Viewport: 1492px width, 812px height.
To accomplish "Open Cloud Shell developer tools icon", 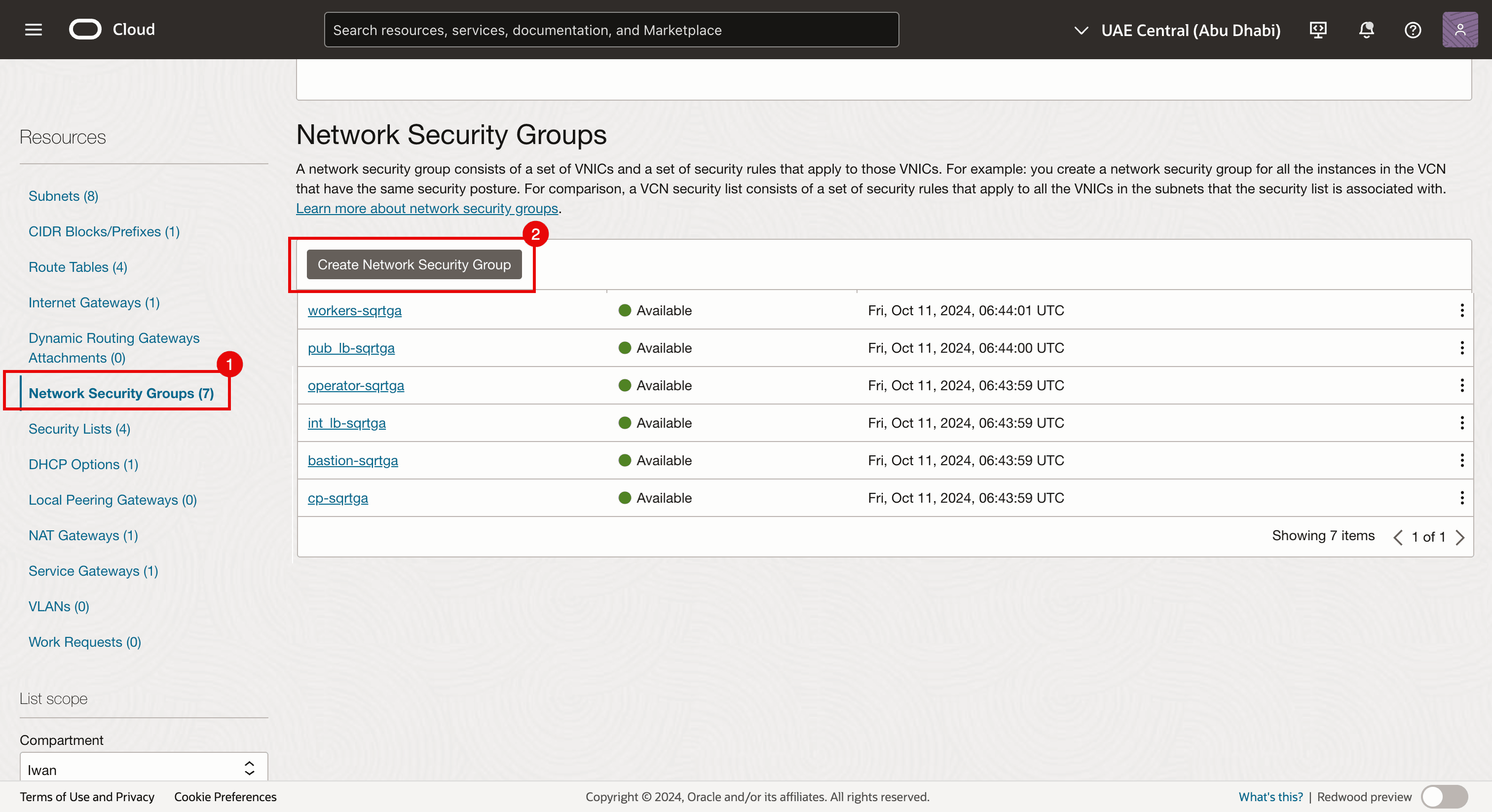I will [x=1318, y=30].
